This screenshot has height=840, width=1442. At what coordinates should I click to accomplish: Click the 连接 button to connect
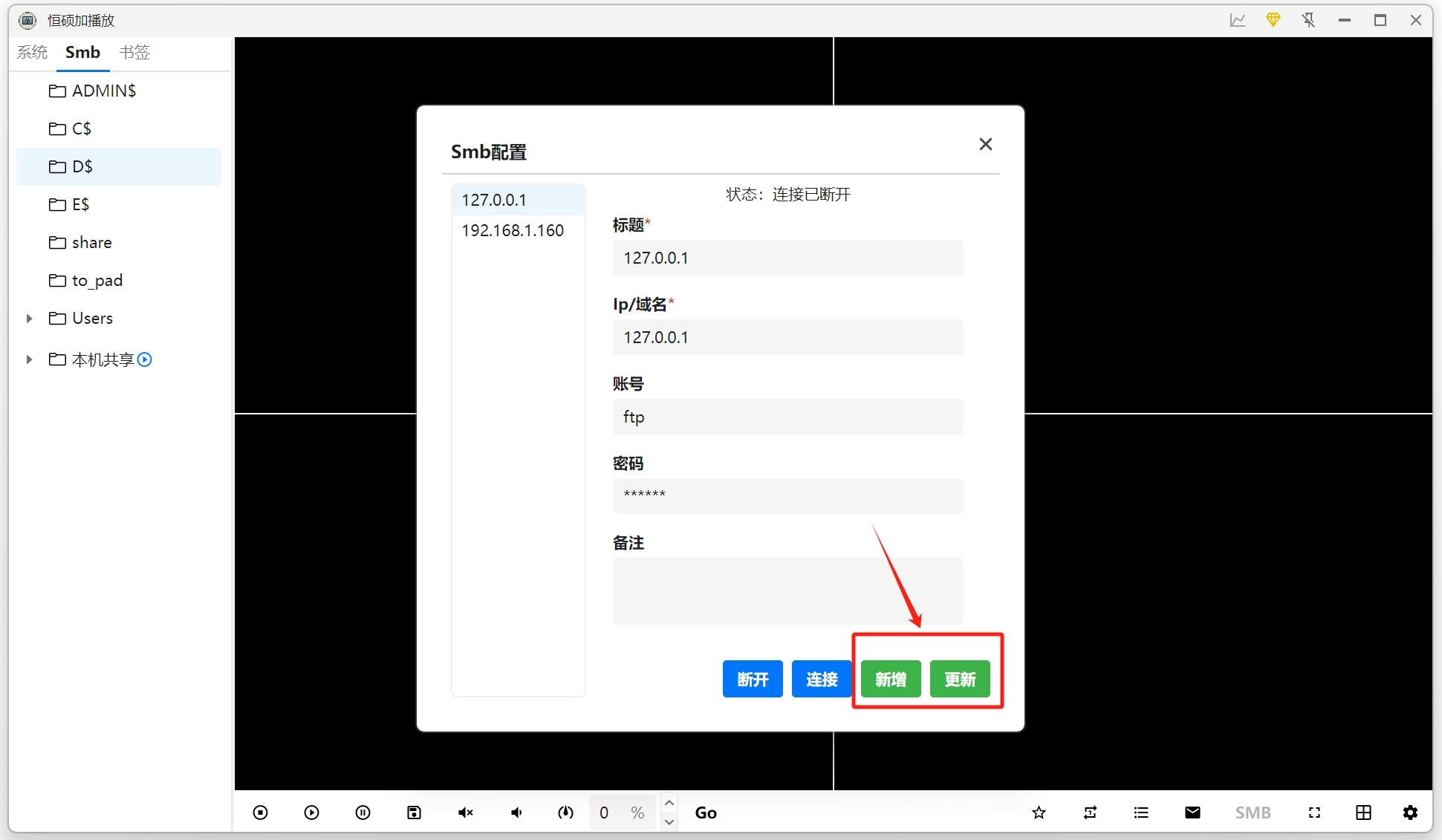pos(821,679)
